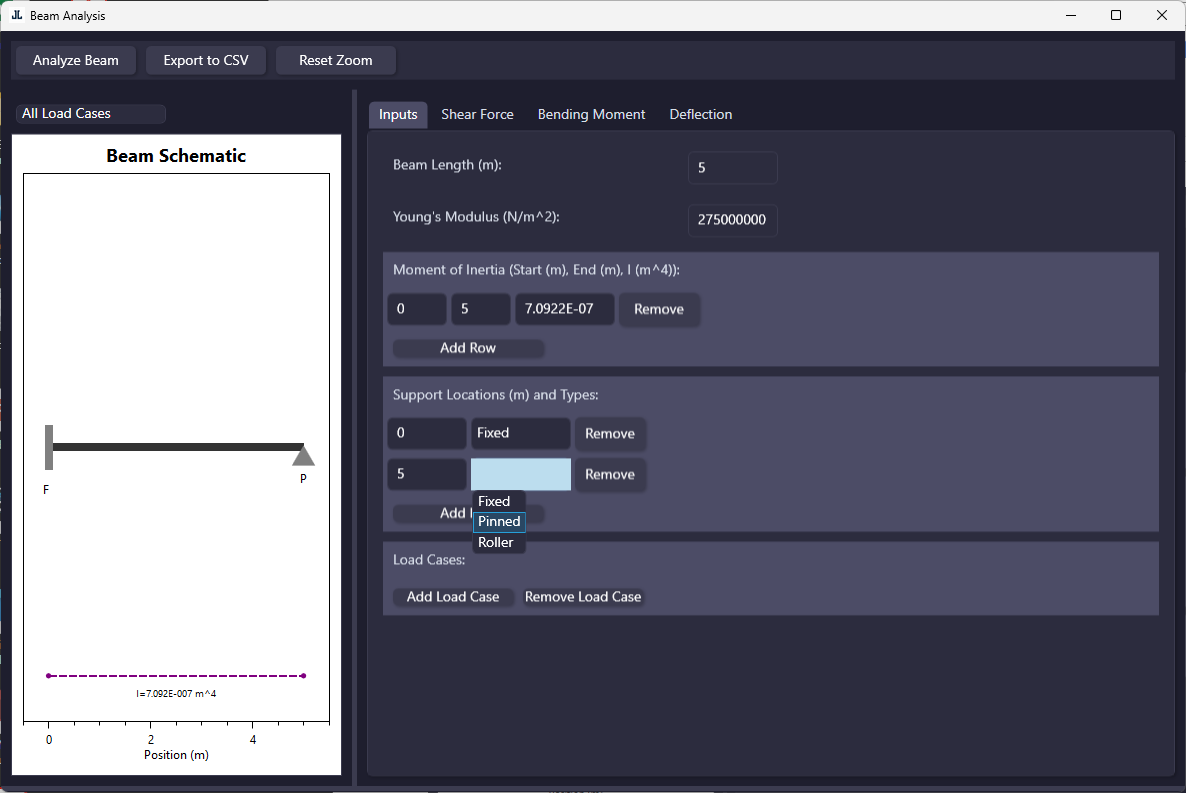1186x793 pixels.
Task: Minimize the Beam Analysis window
Action: coord(1071,15)
